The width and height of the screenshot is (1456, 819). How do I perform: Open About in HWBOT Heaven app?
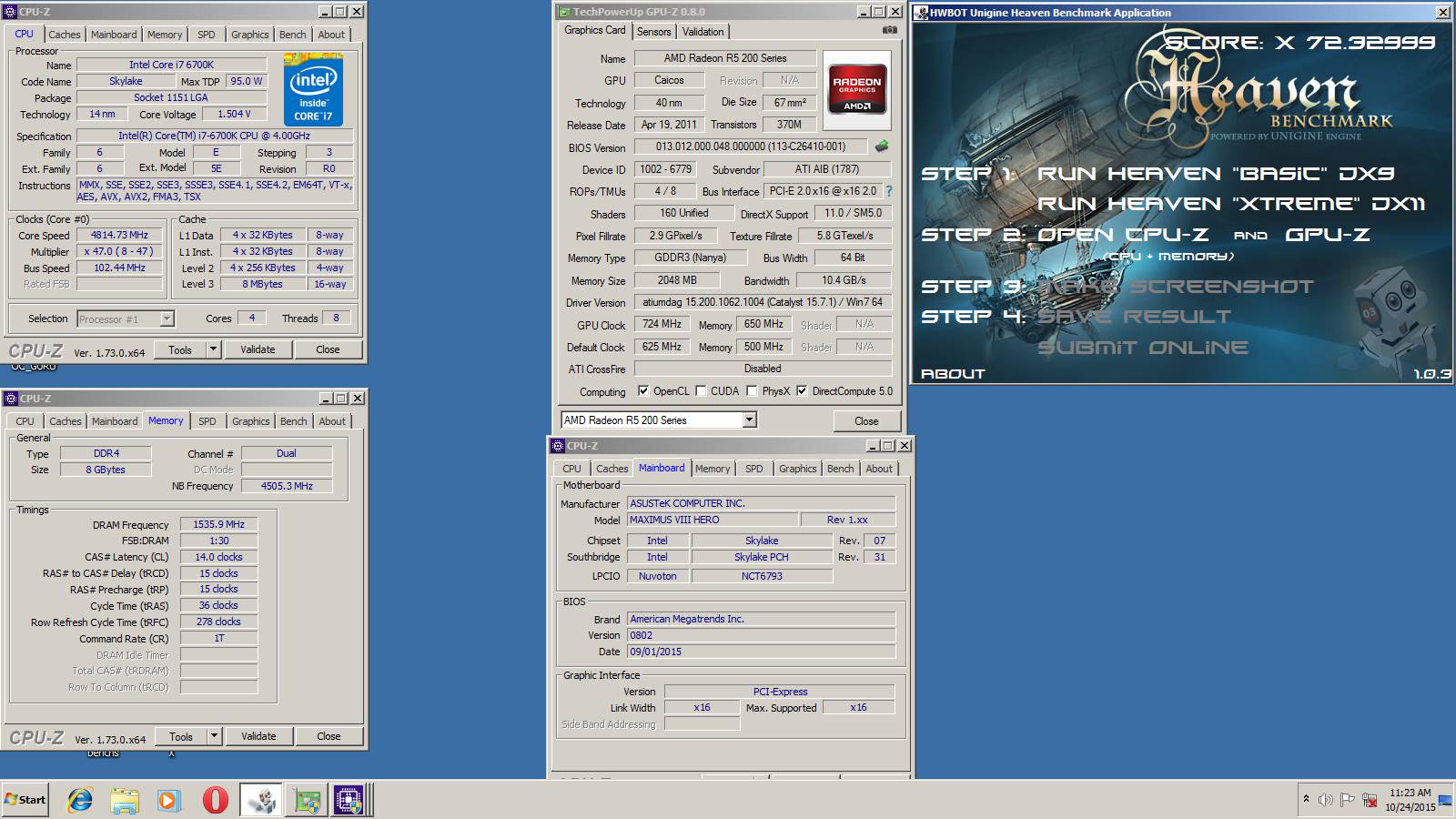click(x=953, y=374)
